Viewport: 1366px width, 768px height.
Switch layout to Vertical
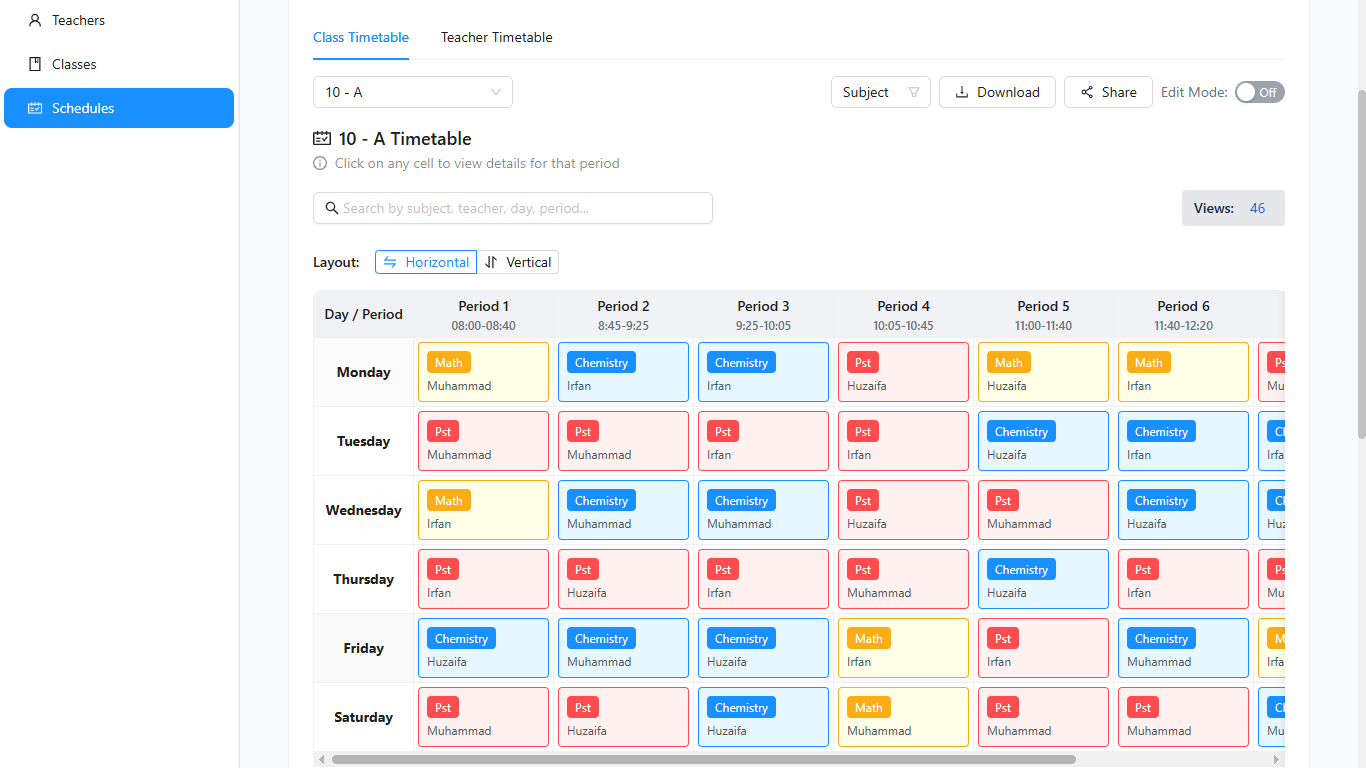pos(519,261)
